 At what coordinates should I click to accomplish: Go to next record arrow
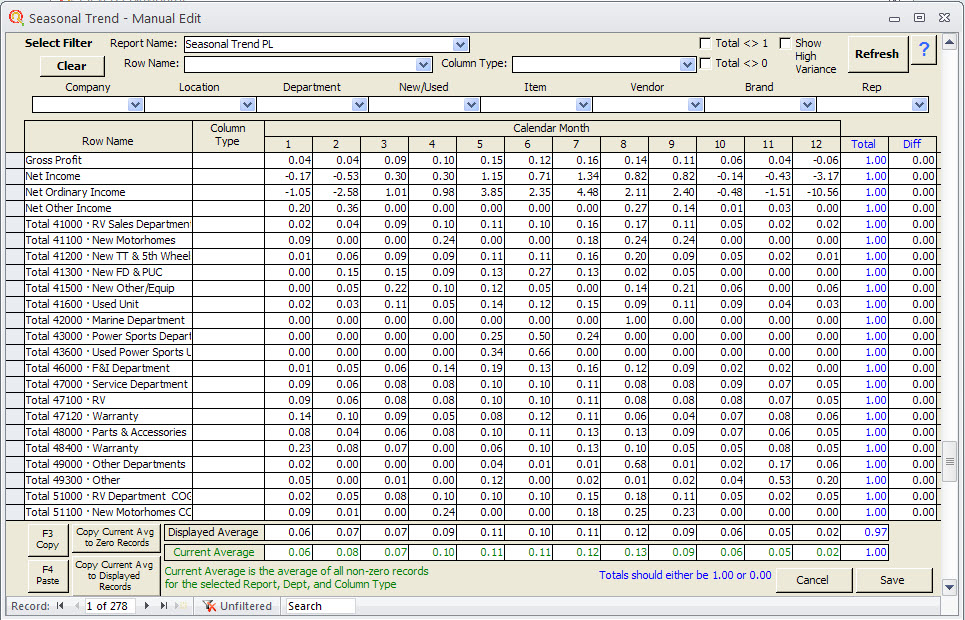pos(146,606)
